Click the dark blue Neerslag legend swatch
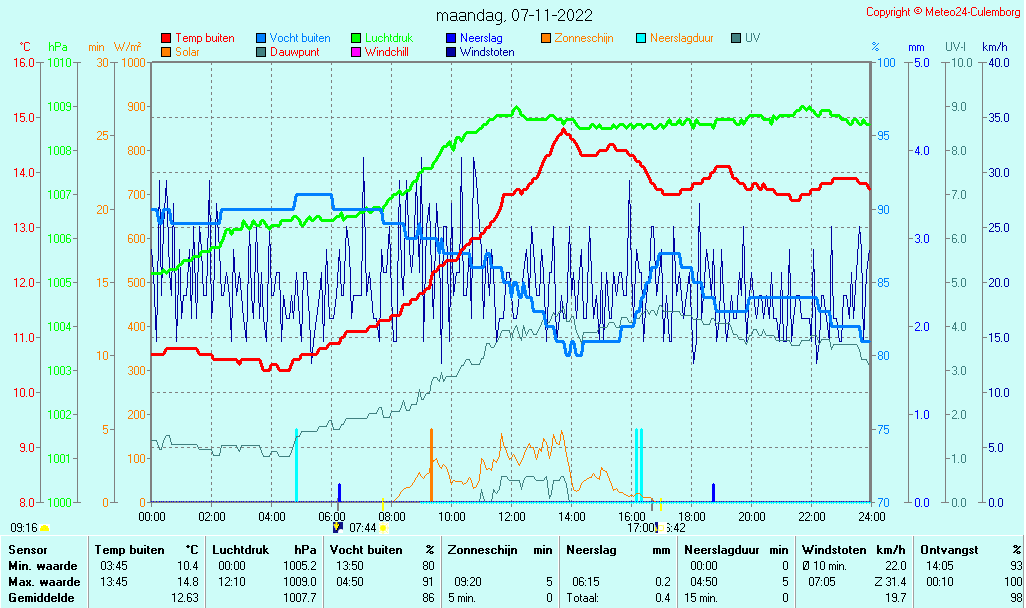Image resolution: width=1026 pixels, height=608 pixels. [x=451, y=39]
